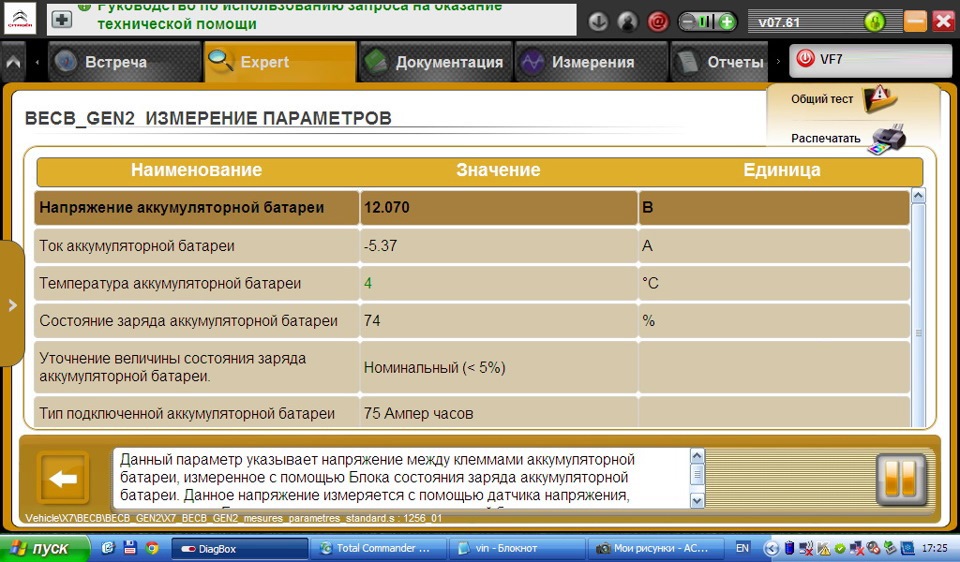Increase zoom with the green plus button

[727, 23]
